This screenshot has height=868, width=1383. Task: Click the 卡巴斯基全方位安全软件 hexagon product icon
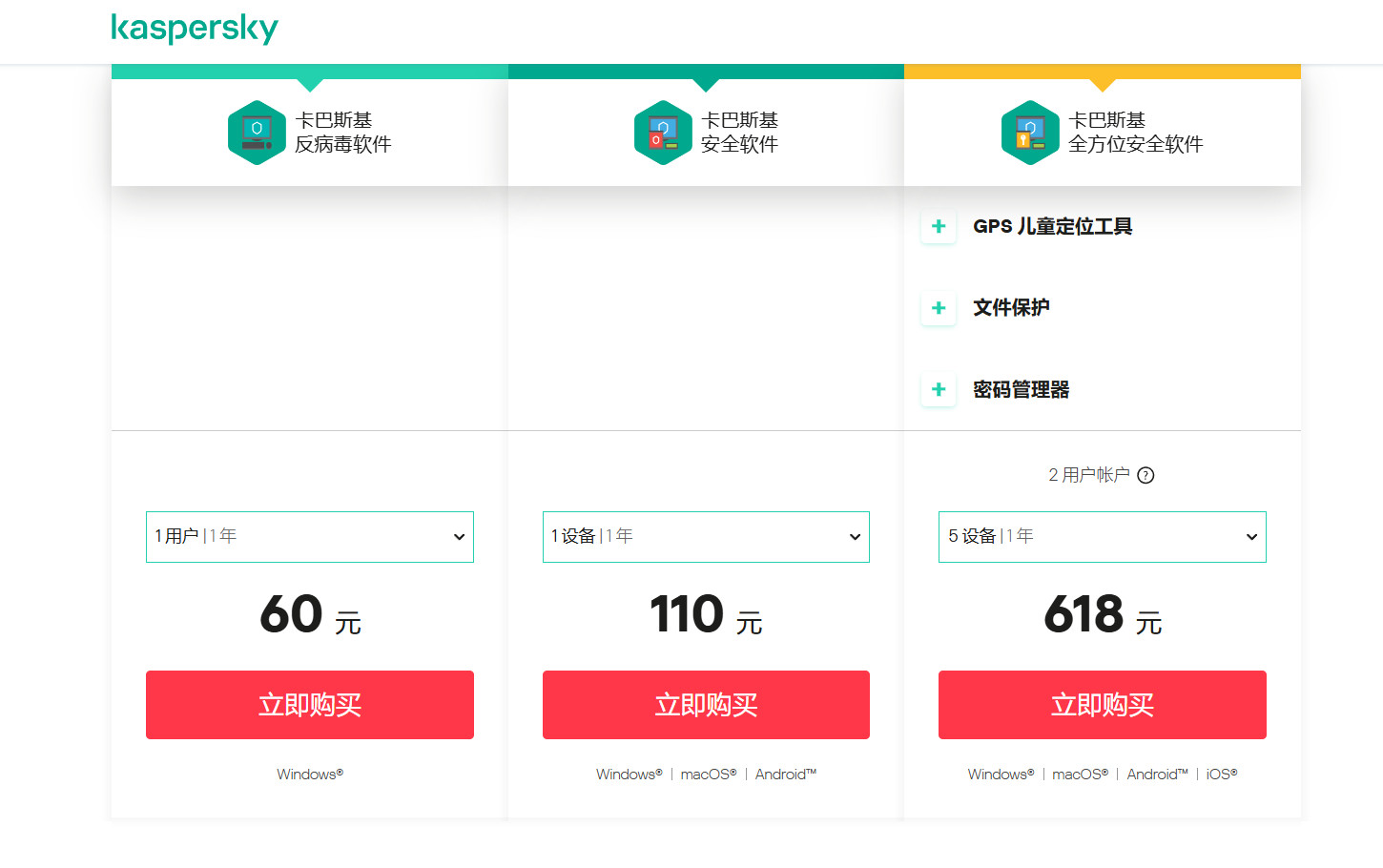pyautogui.click(x=1030, y=133)
